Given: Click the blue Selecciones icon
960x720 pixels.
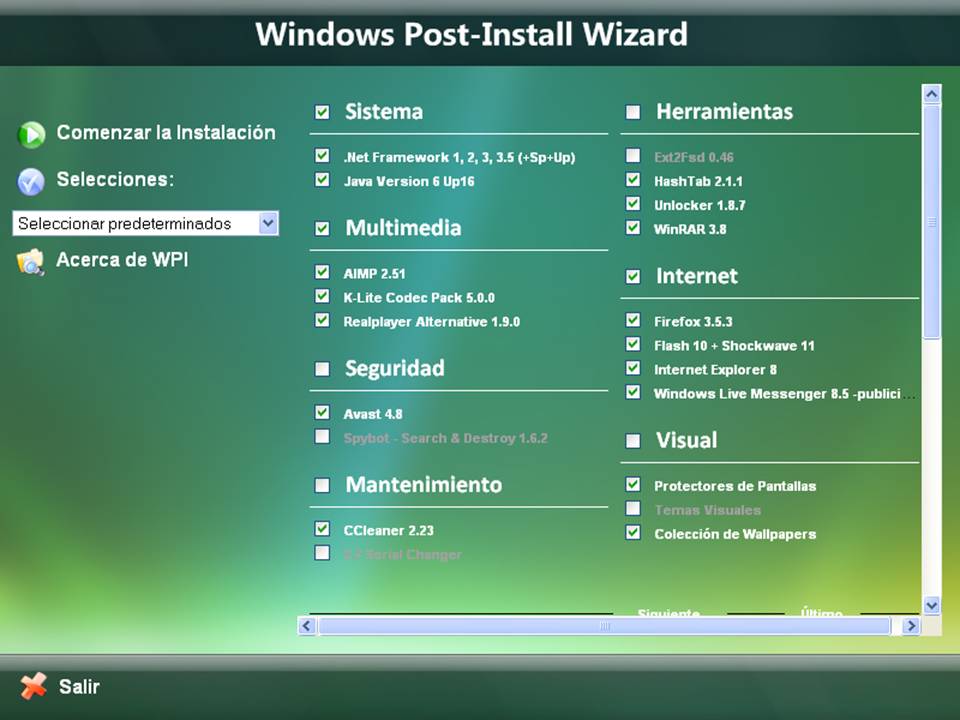Looking at the screenshot, I should point(31,180).
